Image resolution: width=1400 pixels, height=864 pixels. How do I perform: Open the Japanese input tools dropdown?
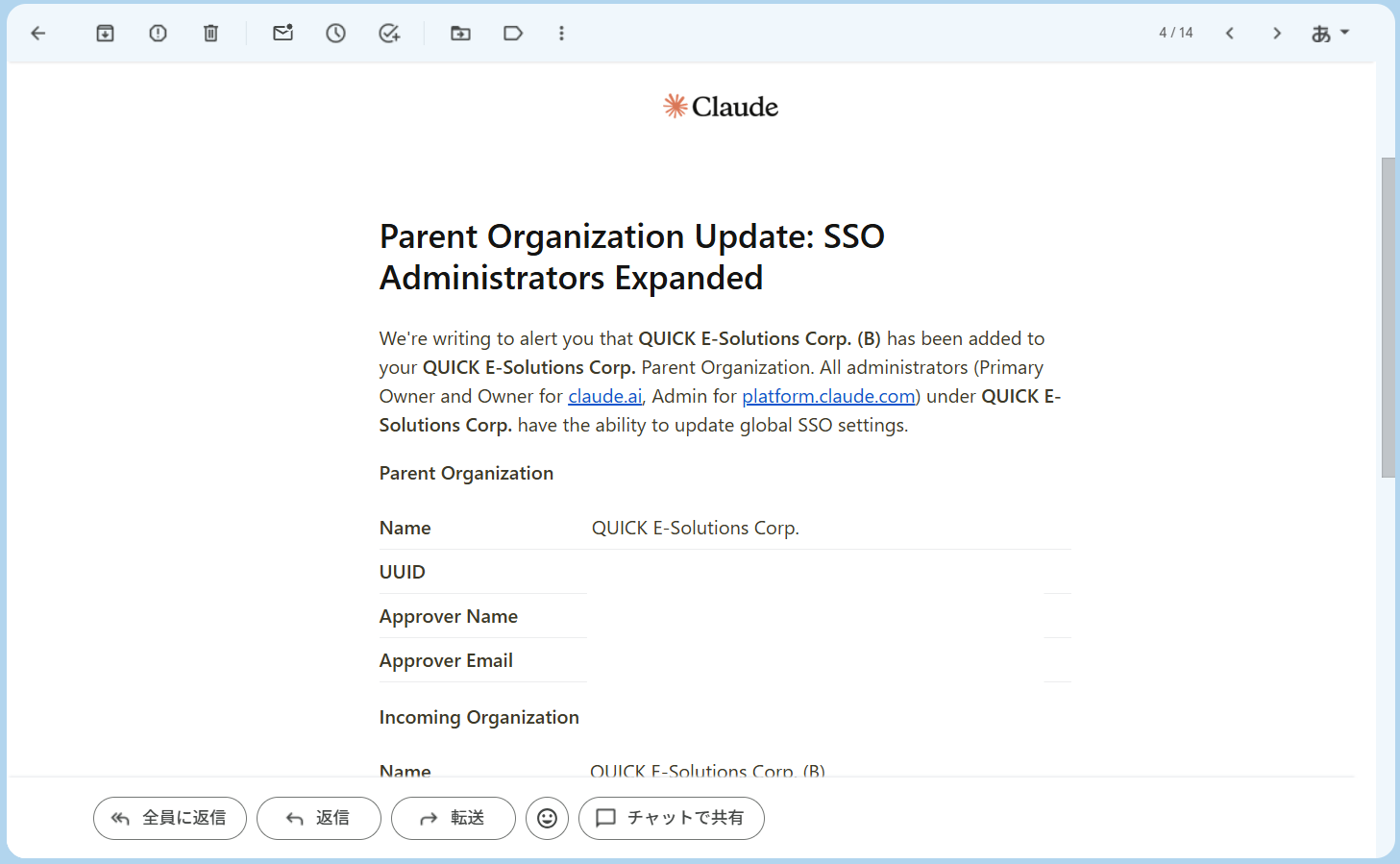(x=1330, y=34)
